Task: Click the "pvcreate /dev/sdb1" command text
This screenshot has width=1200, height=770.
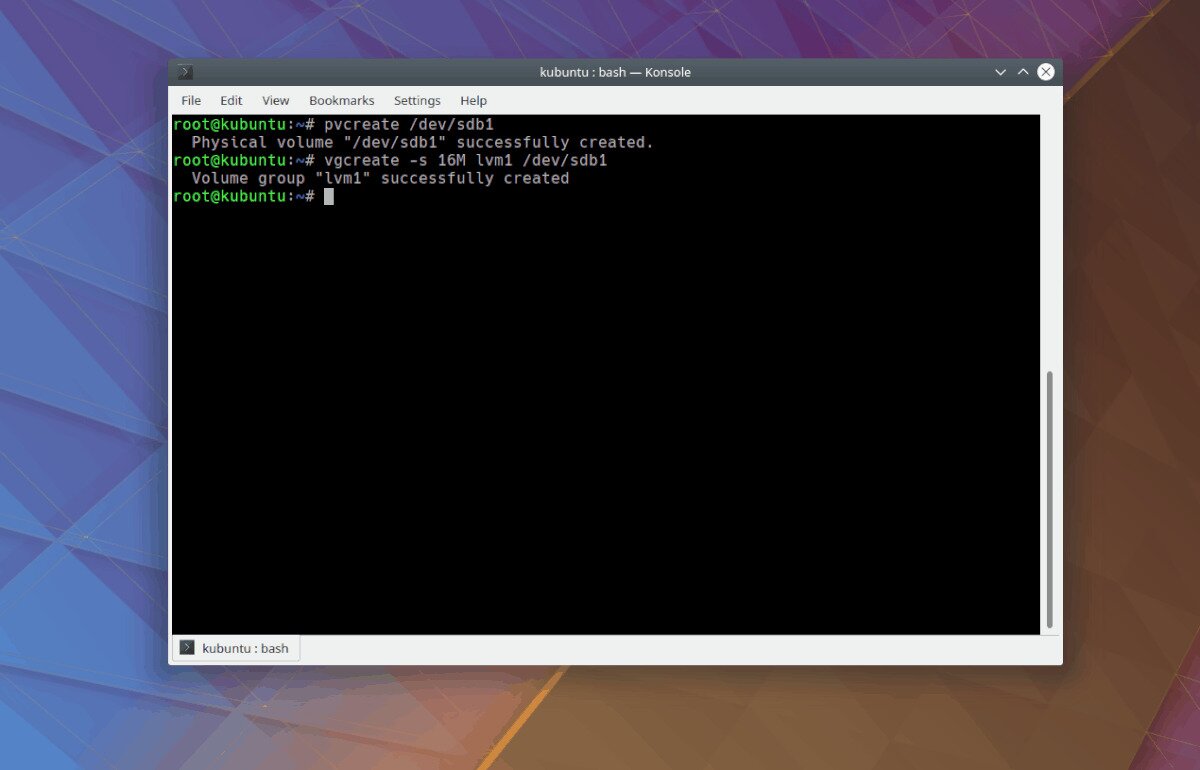Action: pos(410,124)
